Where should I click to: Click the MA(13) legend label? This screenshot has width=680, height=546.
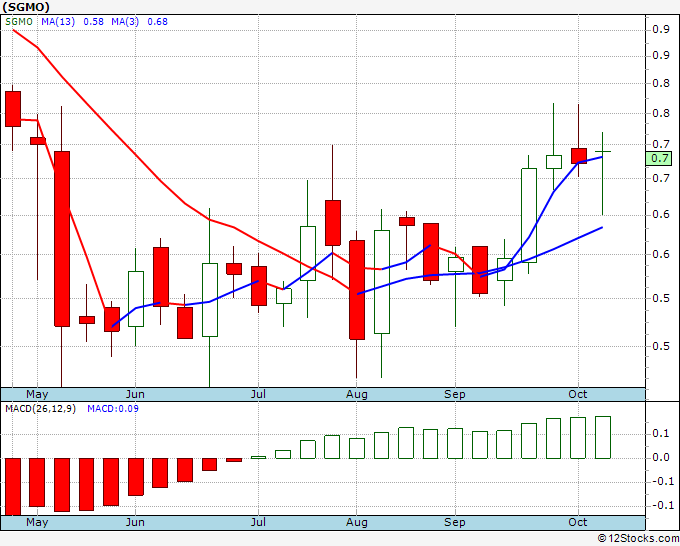point(58,22)
